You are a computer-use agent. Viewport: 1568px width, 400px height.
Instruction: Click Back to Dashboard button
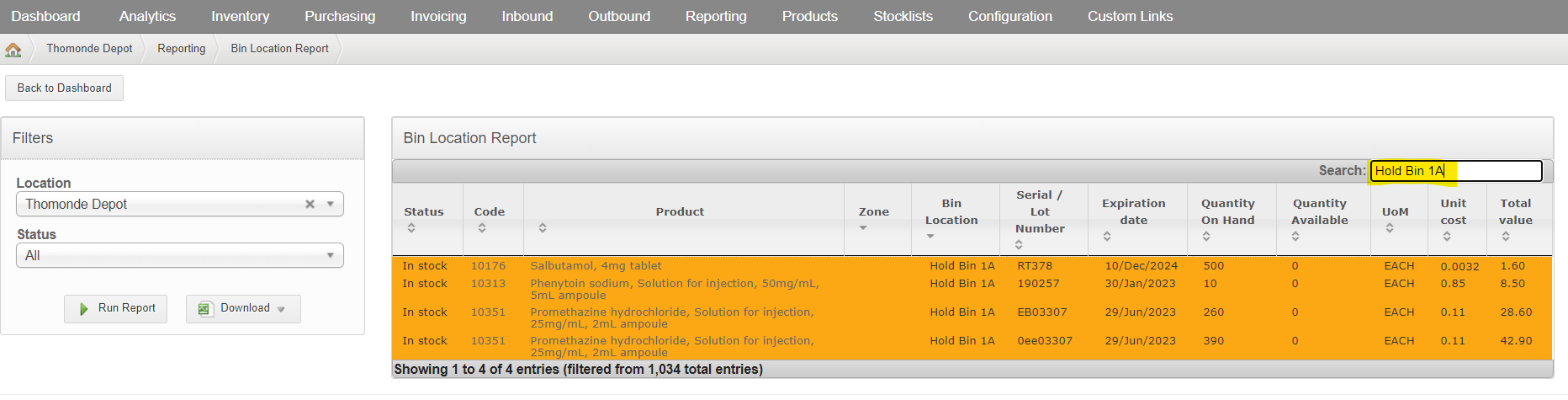(65, 88)
